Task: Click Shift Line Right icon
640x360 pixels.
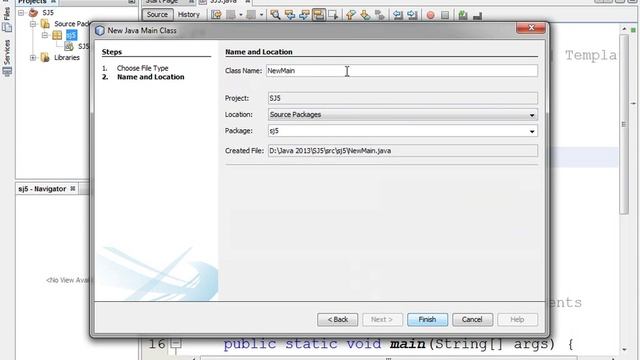Action: pyautogui.click(x=412, y=15)
